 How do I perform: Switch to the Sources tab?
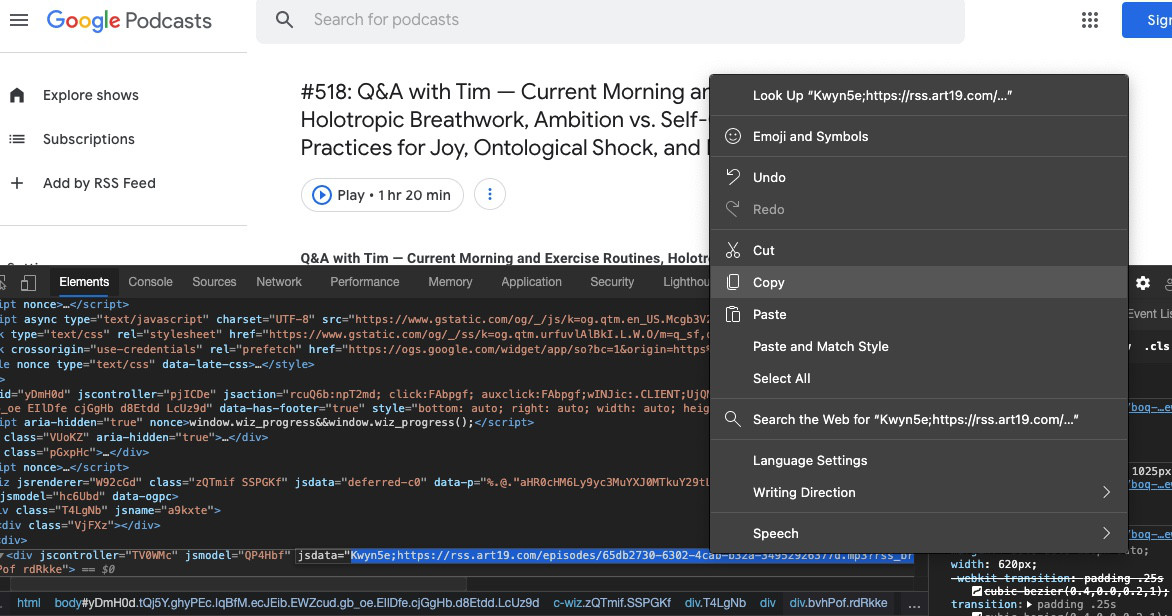coord(214,282)
